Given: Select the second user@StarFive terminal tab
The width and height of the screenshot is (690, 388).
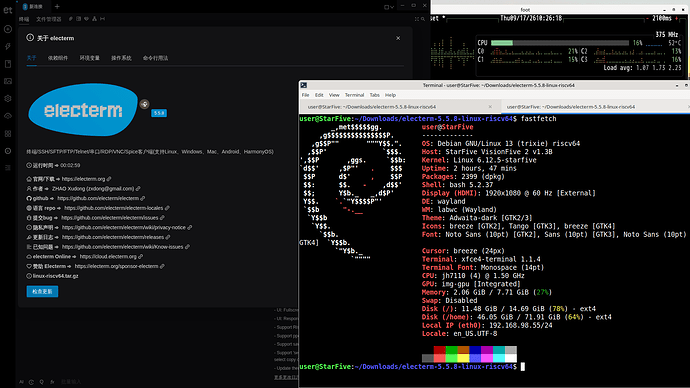Looking at the screenshot, I should click(595, 107).
